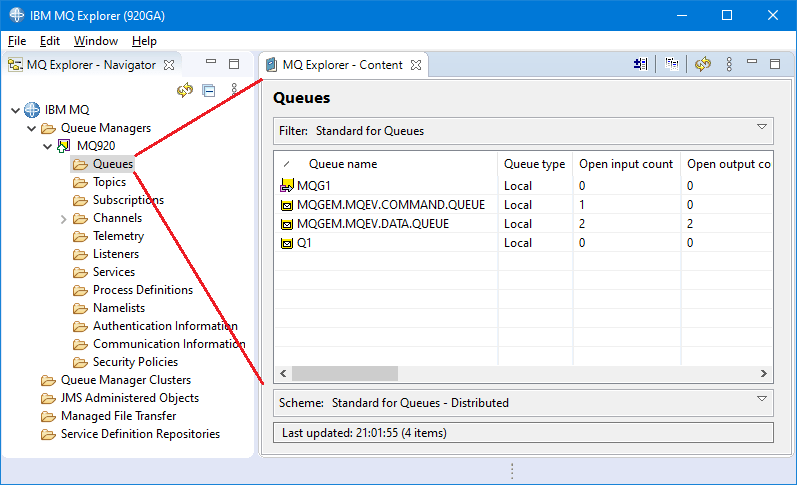This screenshot has height=485, width=797.
Task: Click the IBM MQ globe icon
Action: [x=32, y=110]
